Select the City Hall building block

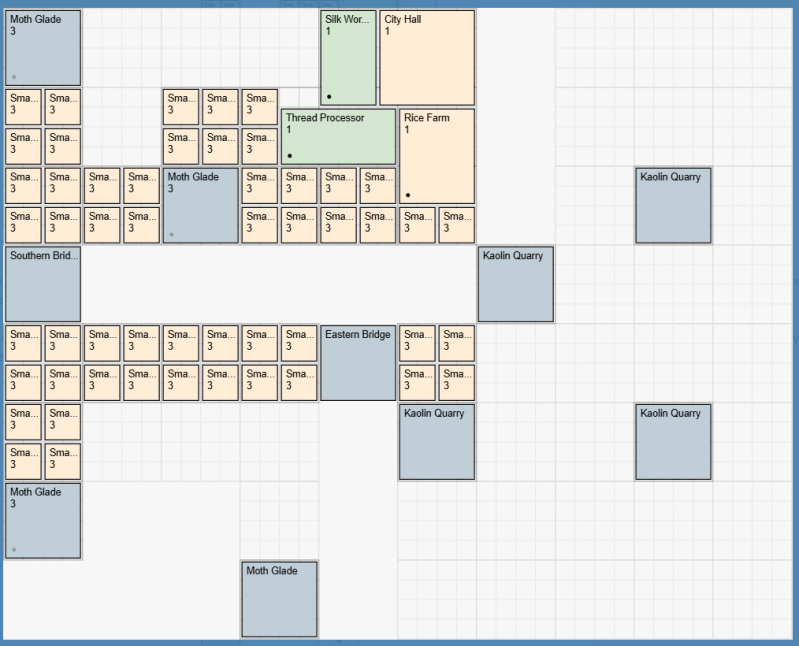click(x=427, y=58)
